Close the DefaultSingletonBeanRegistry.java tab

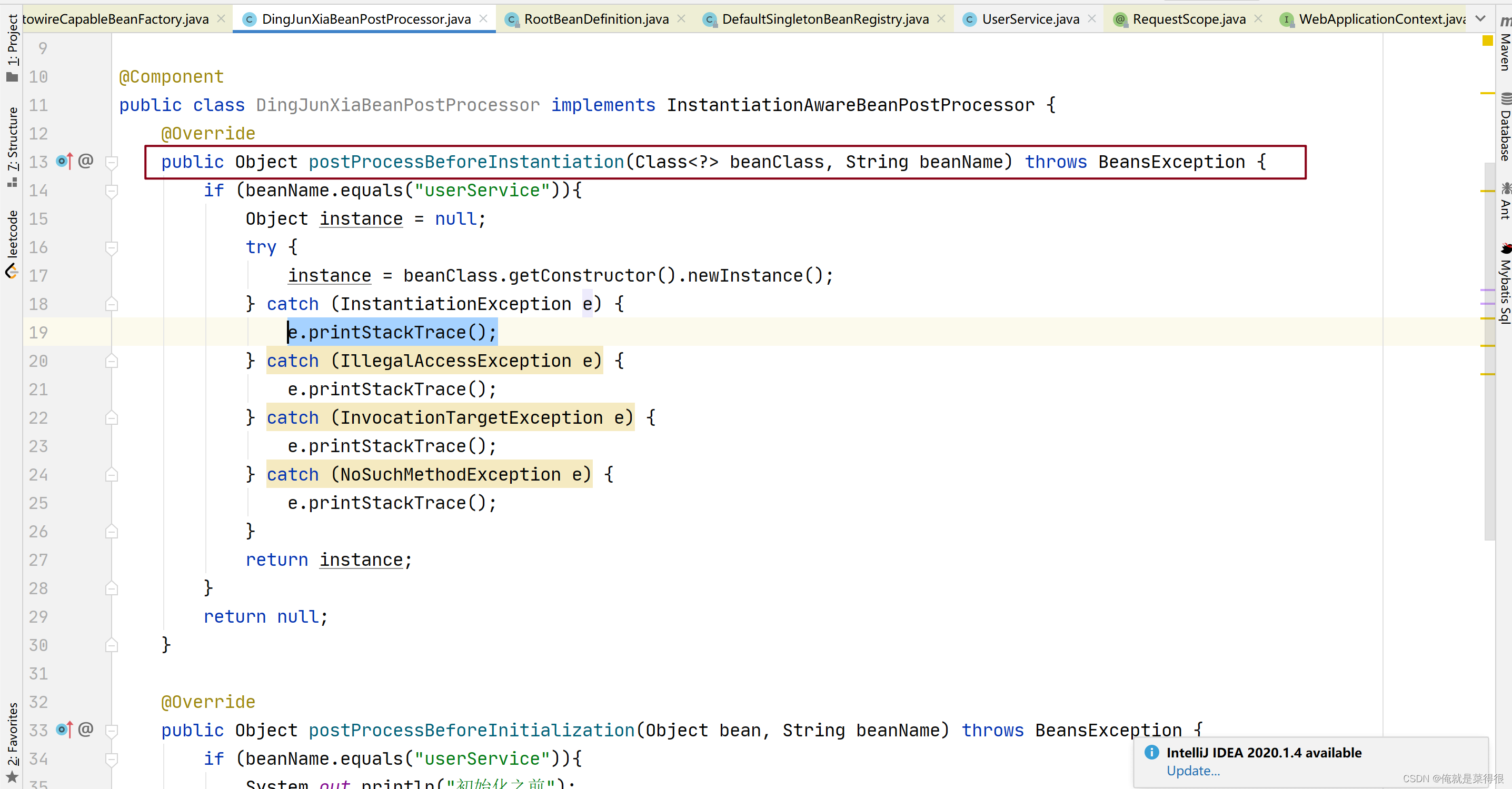tap(941, 19)
